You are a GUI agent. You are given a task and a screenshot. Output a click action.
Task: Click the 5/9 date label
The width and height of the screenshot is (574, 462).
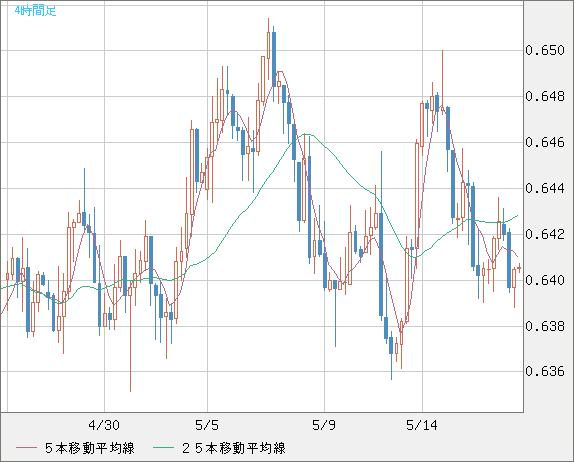click(x=324, y=425)
